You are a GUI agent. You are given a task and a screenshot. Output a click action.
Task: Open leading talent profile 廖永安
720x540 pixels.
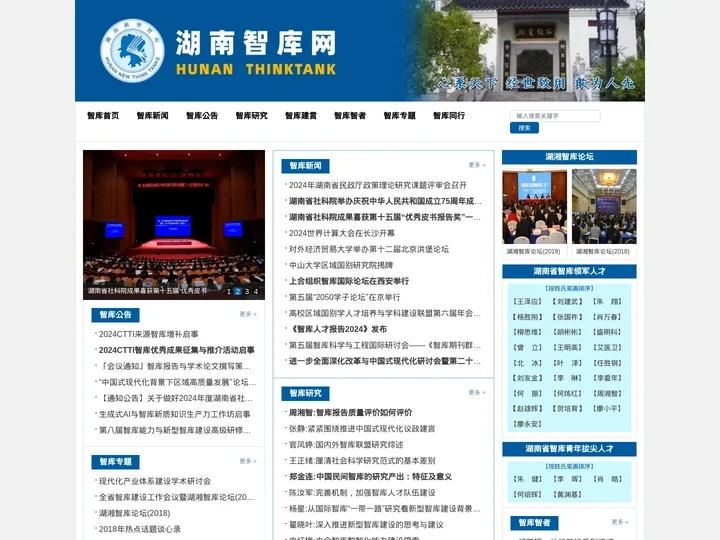pyautogui.click(x=527, y=424)
